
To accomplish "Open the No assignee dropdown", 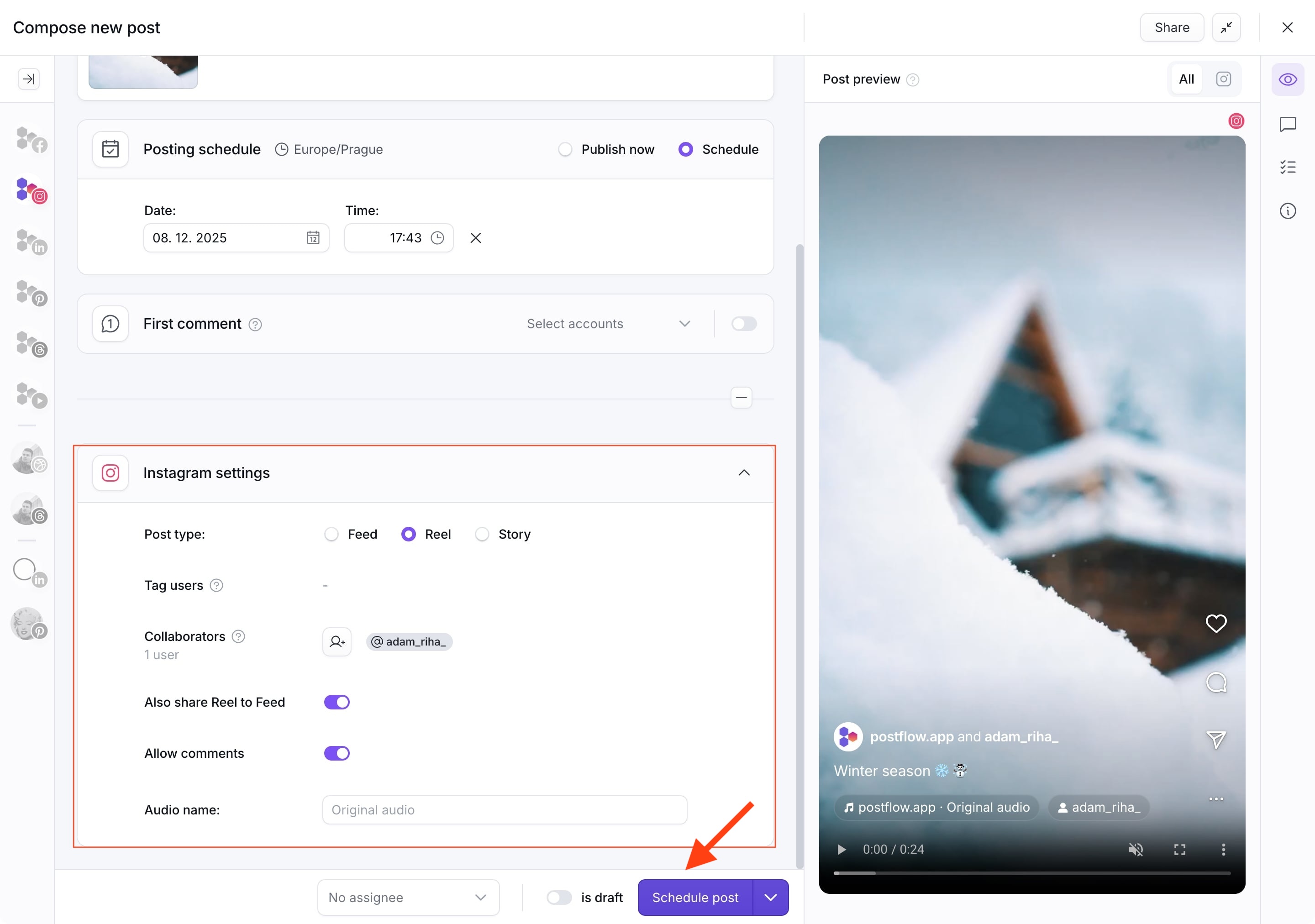I will [408, 897].
